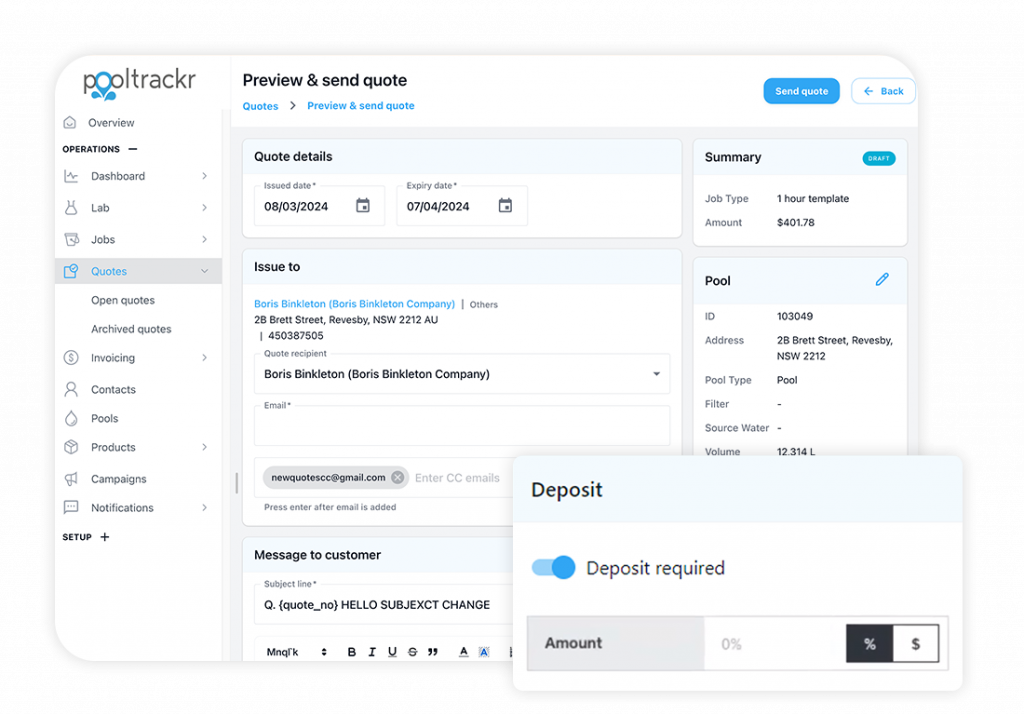Go to Contacts in sidebar
The height and width of the screenshot is (715, 1024).
click(113, 389)
